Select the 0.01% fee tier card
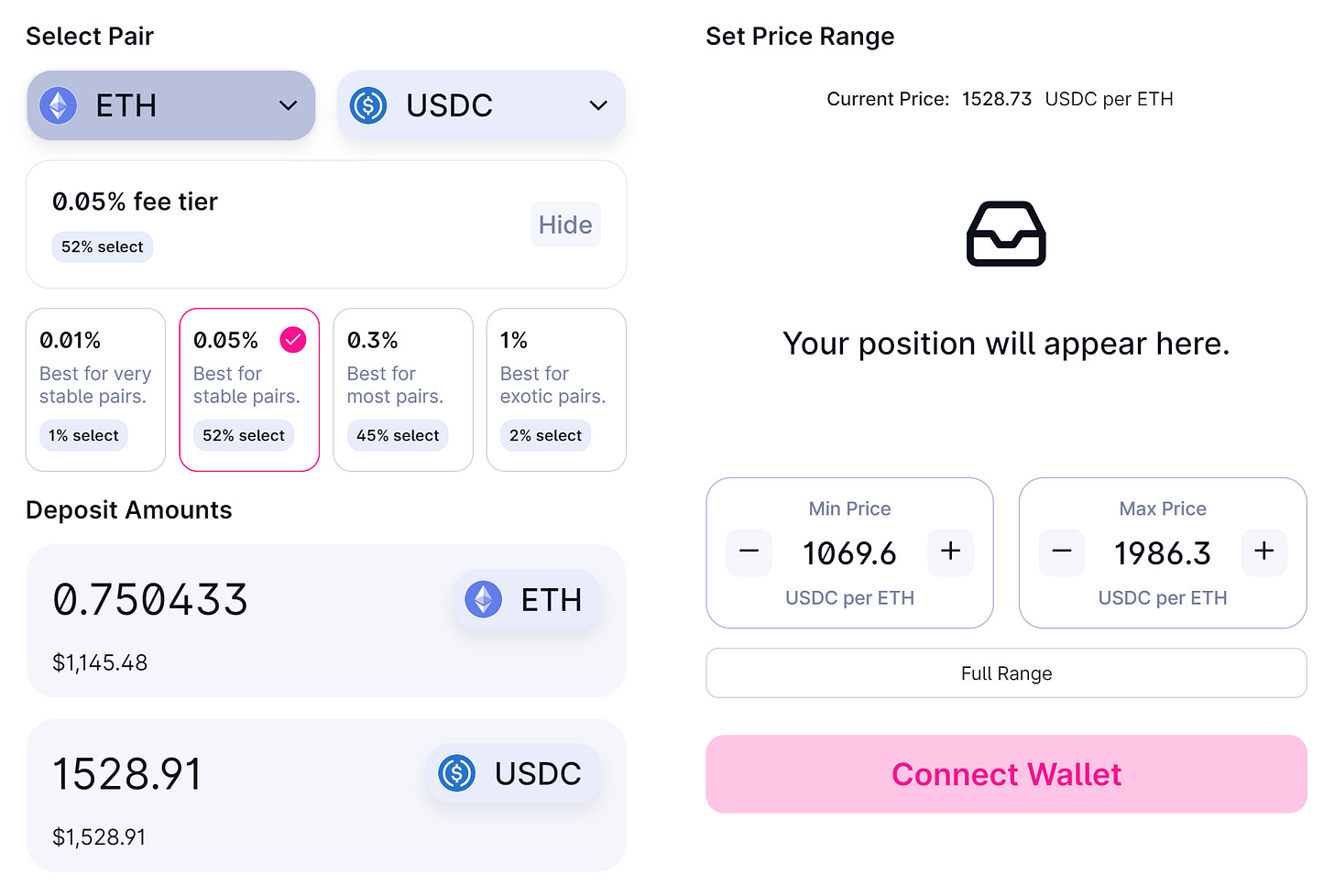Viewport: 1334px width, 896px height. click(x=95, y=389)
